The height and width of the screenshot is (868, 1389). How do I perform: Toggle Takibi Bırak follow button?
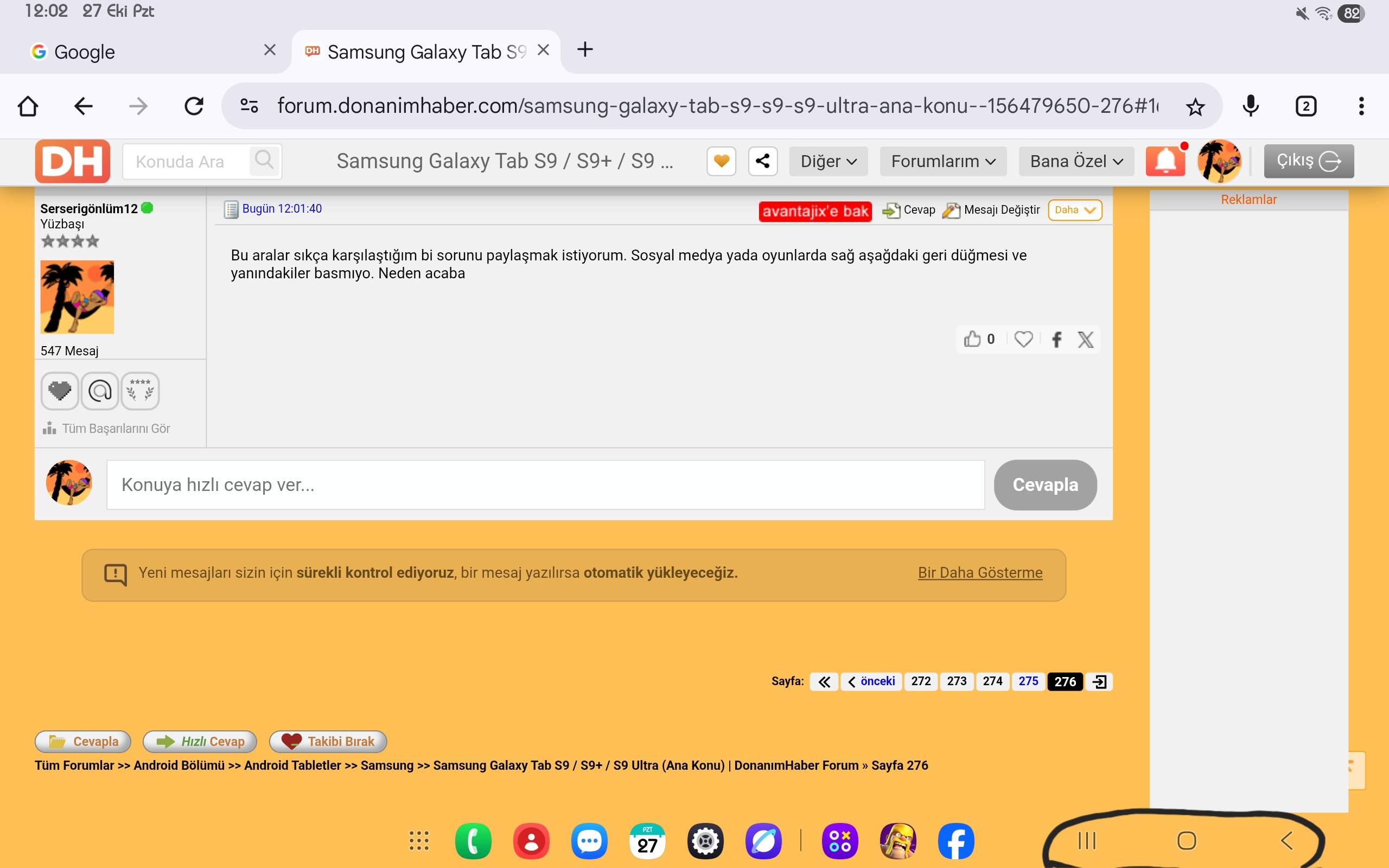tap(328, 741)
